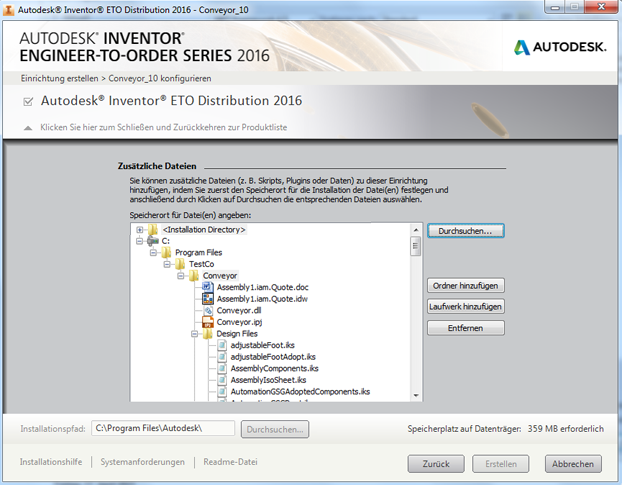Select the Conveyor folder label

(x=220, y=276)
